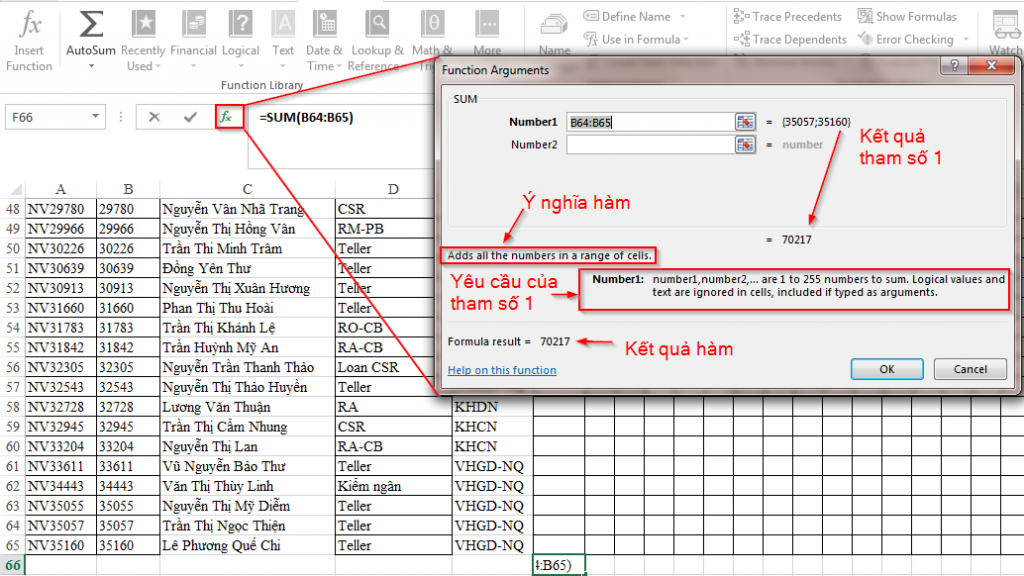Open the Watch Window icon
The width and height of the screenshot is (1024, 576).
(x=1006, y=26)
